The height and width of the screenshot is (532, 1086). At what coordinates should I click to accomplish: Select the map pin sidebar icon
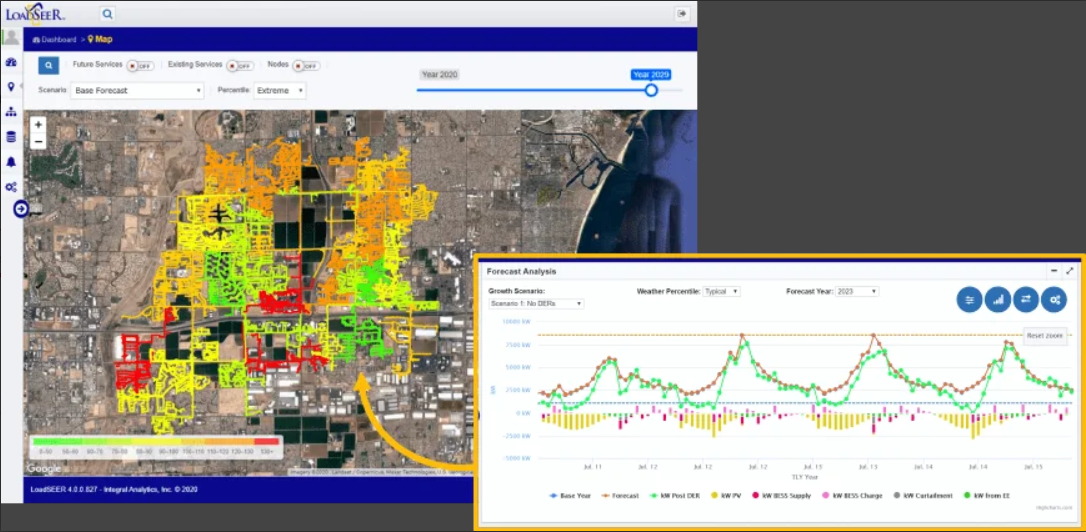tap(11, 87)
